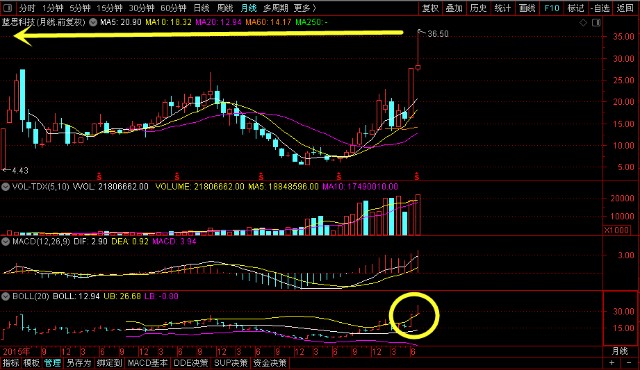
Task: Open F10 company information
Action: point(552,8)
